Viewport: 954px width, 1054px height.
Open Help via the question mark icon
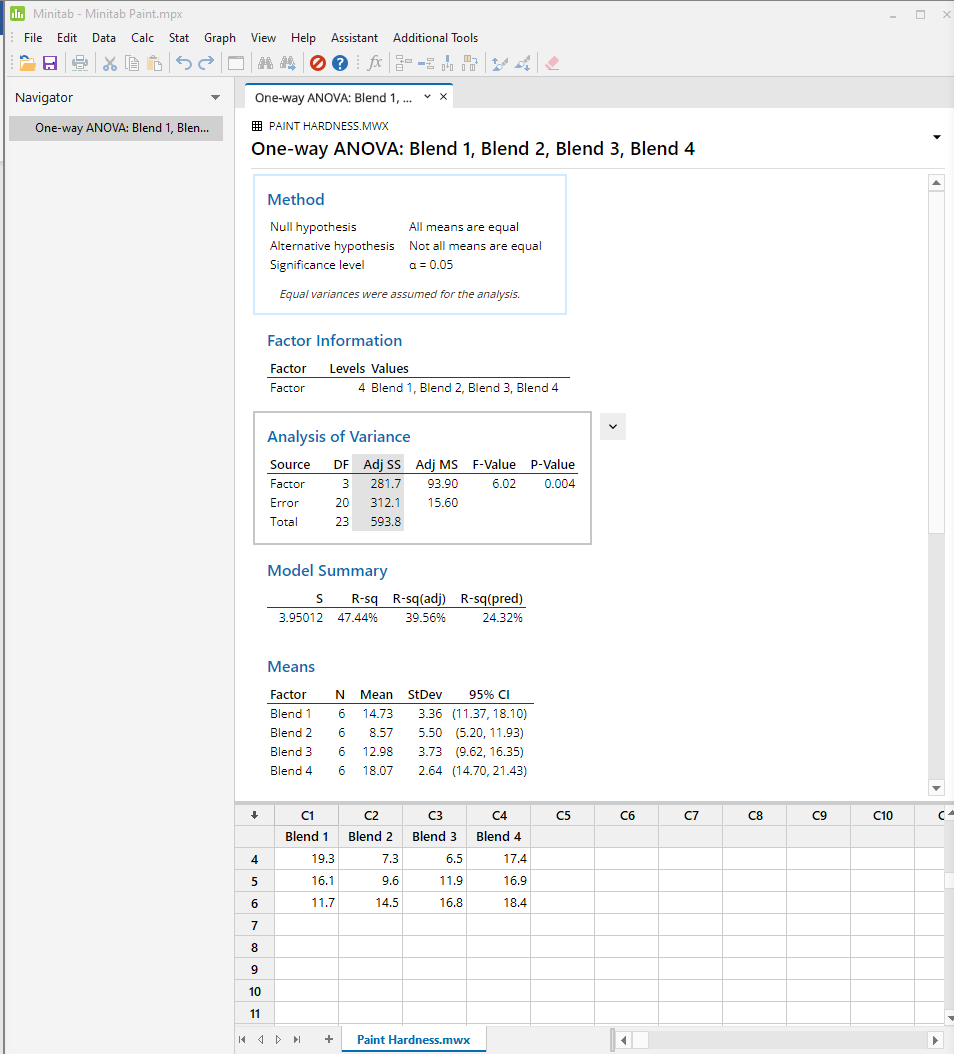tap(340, 63)
